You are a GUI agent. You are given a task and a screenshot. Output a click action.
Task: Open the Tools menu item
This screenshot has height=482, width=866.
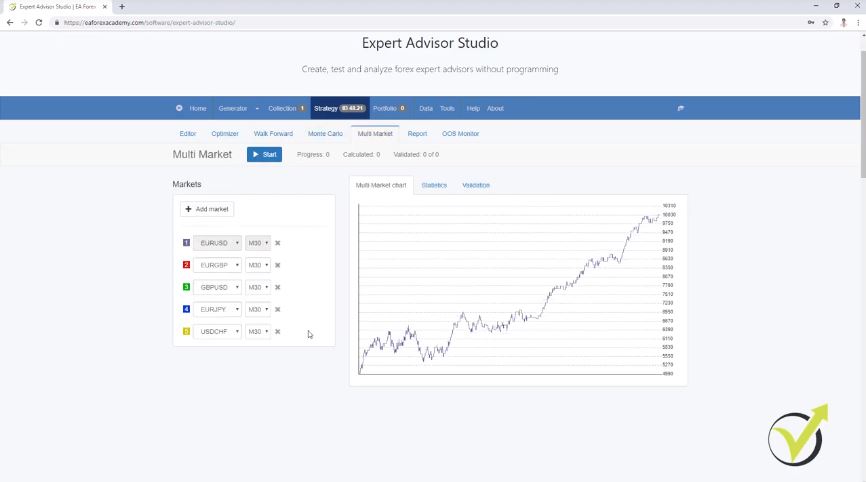tap(447, 109)
